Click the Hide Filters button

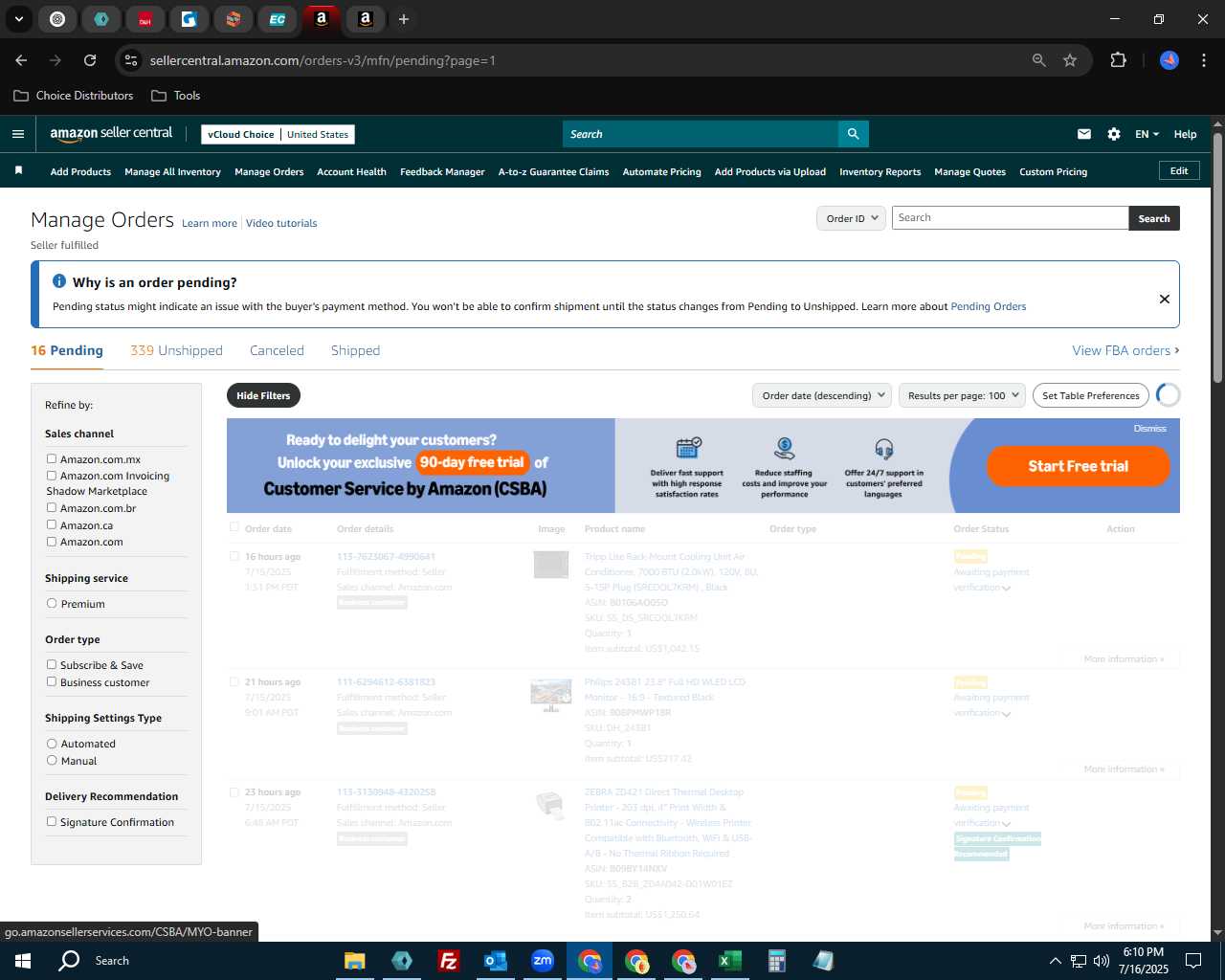pyautogui.click(x=263, y=395)
